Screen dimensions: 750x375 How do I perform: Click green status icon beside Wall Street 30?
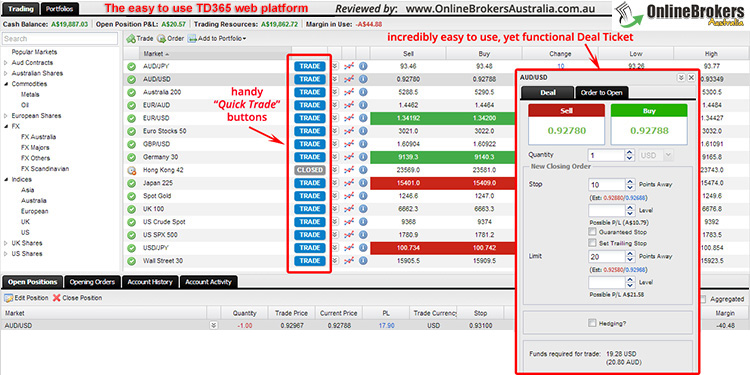(x=131, y=261)
